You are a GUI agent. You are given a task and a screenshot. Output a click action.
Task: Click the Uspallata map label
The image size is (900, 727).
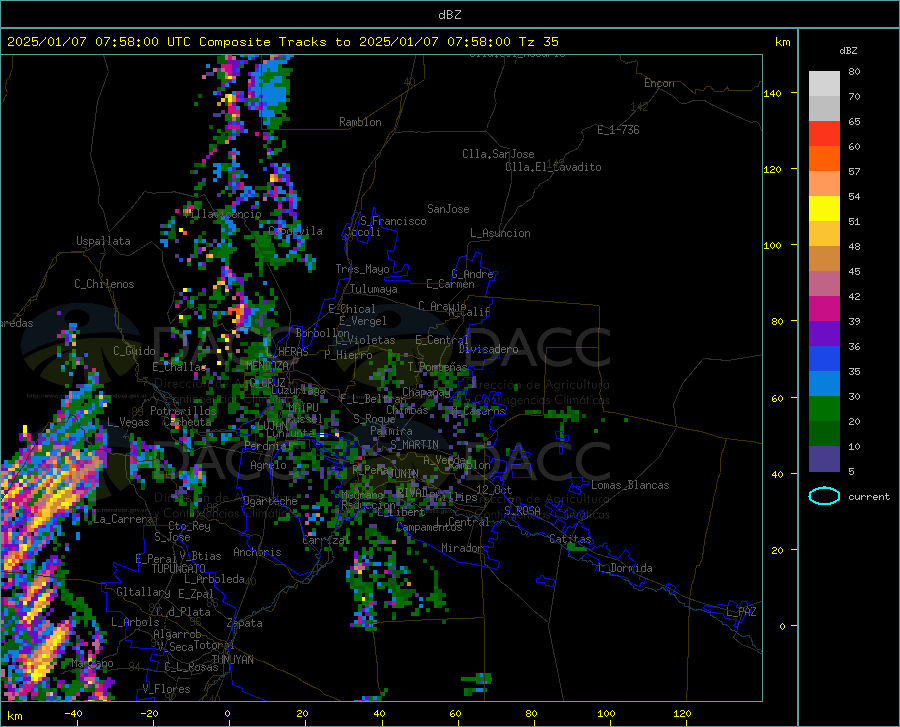point(103,241)
